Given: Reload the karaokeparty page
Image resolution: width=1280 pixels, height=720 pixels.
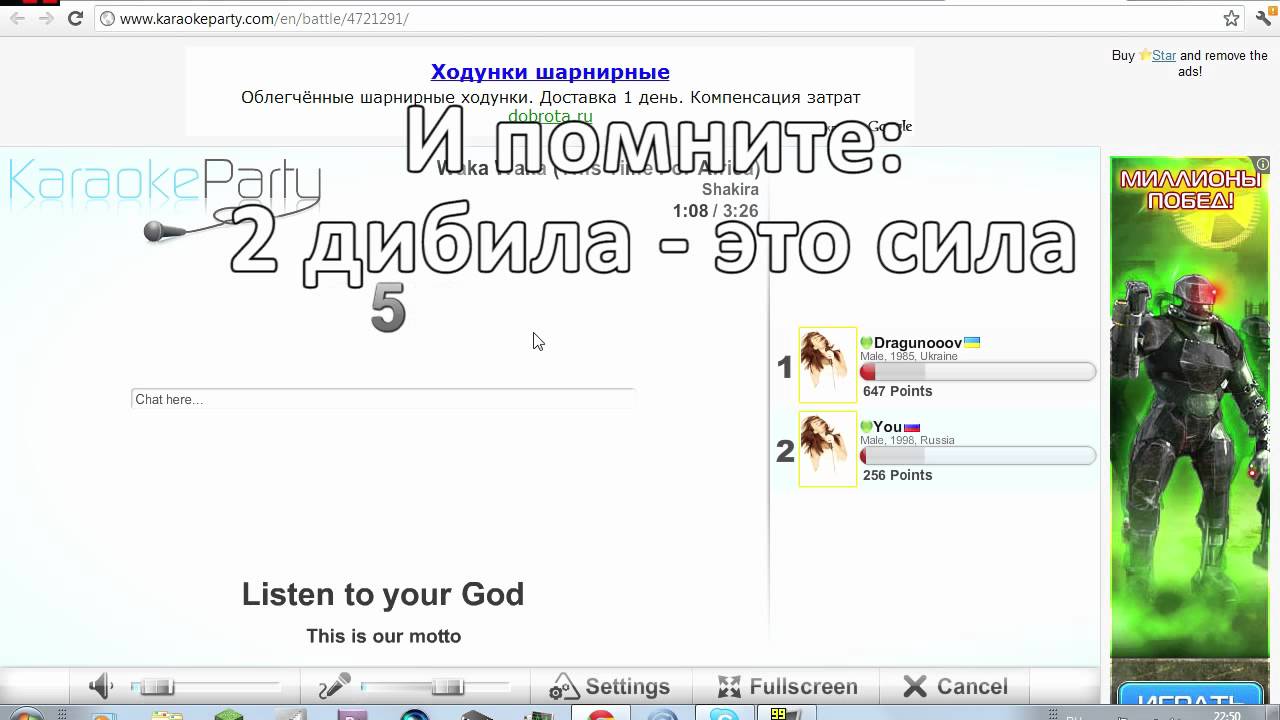Looking at the screenshot, I should 75,19.
